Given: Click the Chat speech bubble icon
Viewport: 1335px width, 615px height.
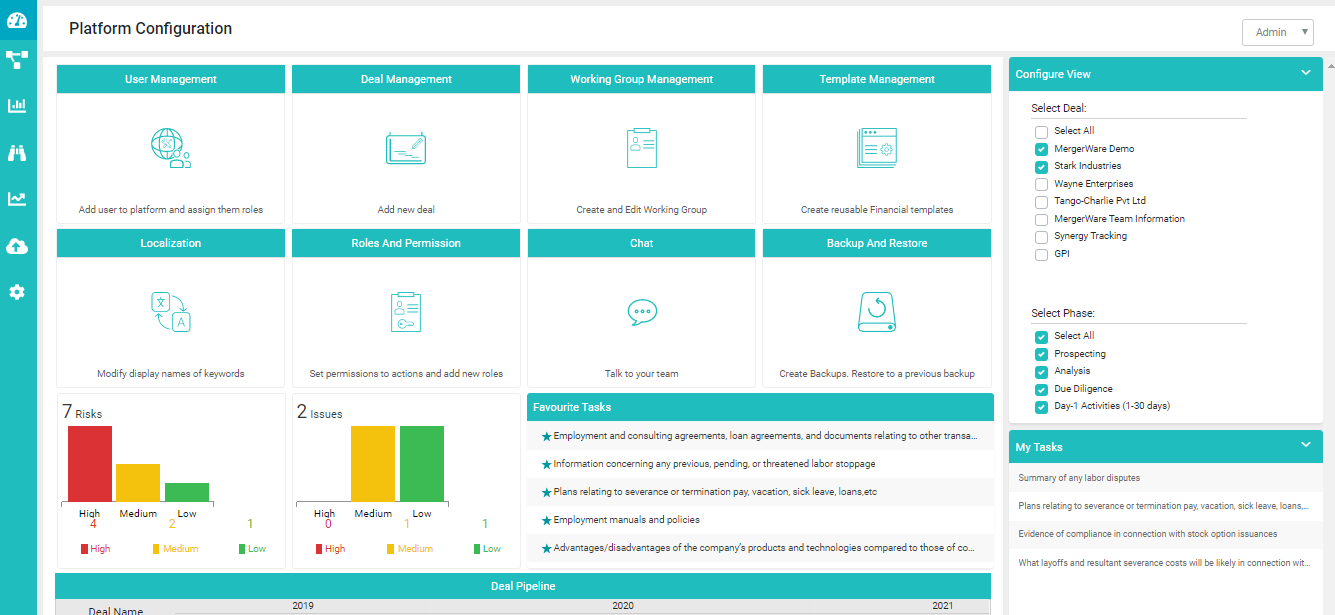Looking at the screenshot, I should point(640,312).
